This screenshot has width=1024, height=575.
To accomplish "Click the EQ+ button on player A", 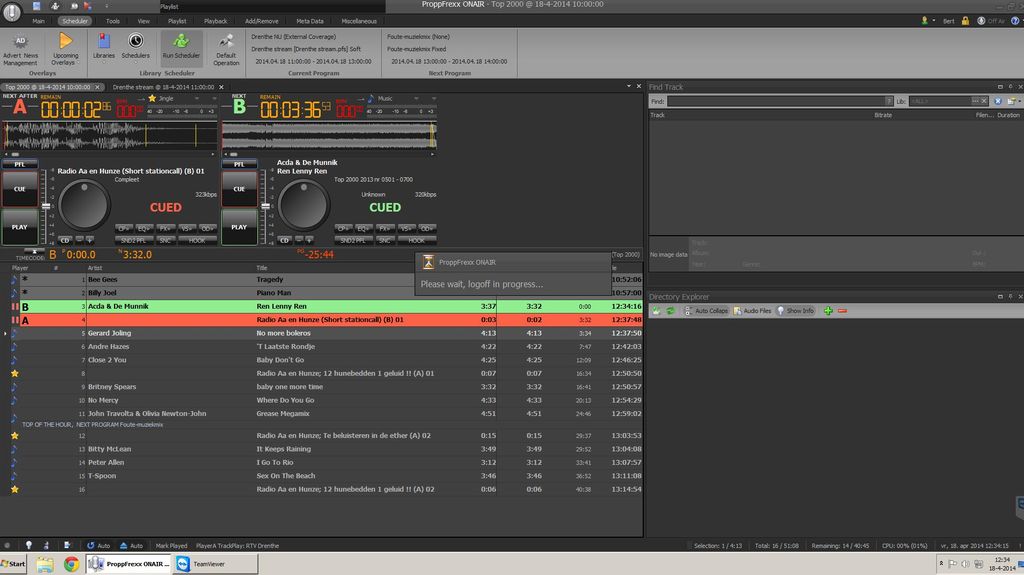I will [144, 229].
